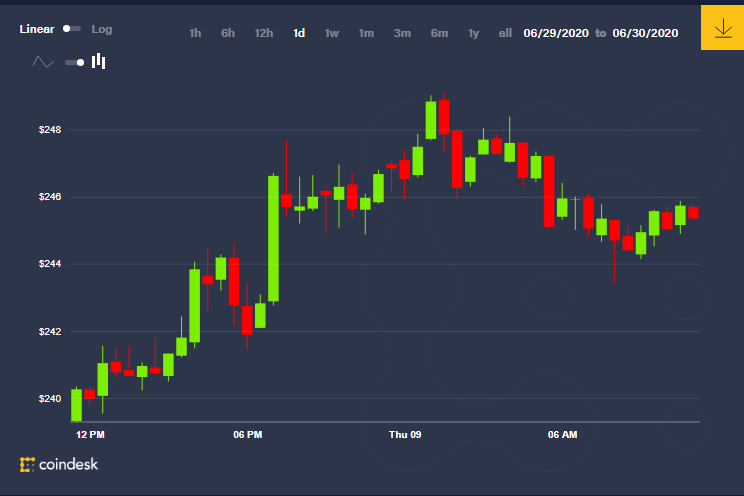Open the end date 06/30/2020 field

point(645,33)
